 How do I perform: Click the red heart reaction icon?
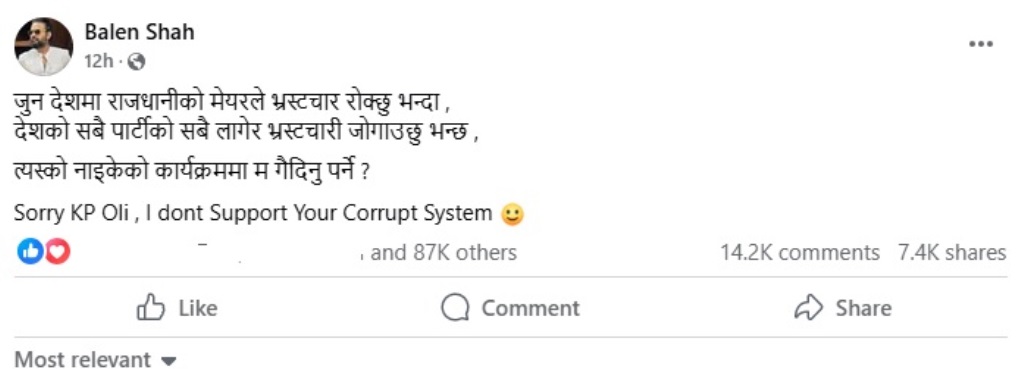click(57, 252)
